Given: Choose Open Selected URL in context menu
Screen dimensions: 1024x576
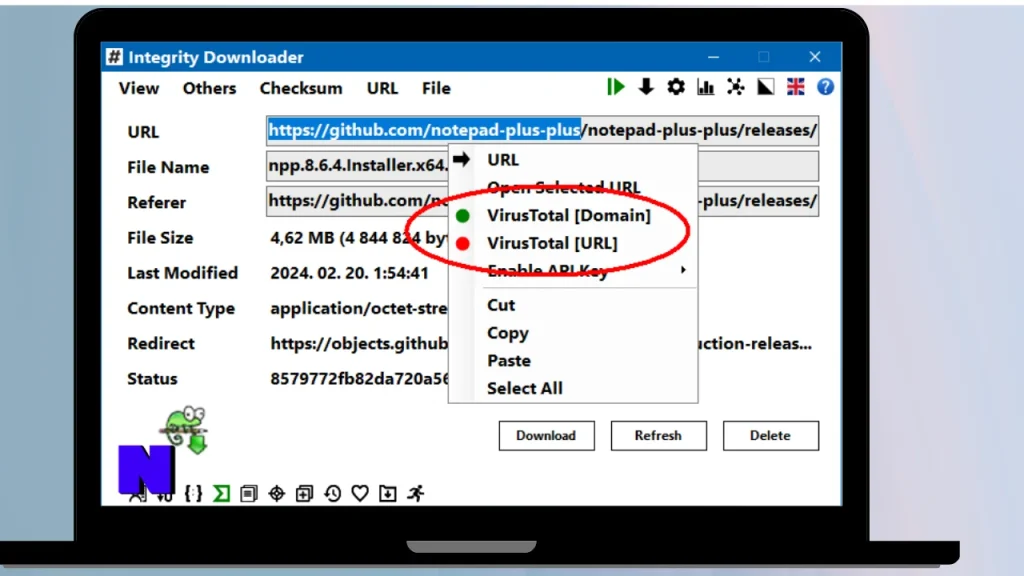Looking at the screenshot, I should (573, 187).
